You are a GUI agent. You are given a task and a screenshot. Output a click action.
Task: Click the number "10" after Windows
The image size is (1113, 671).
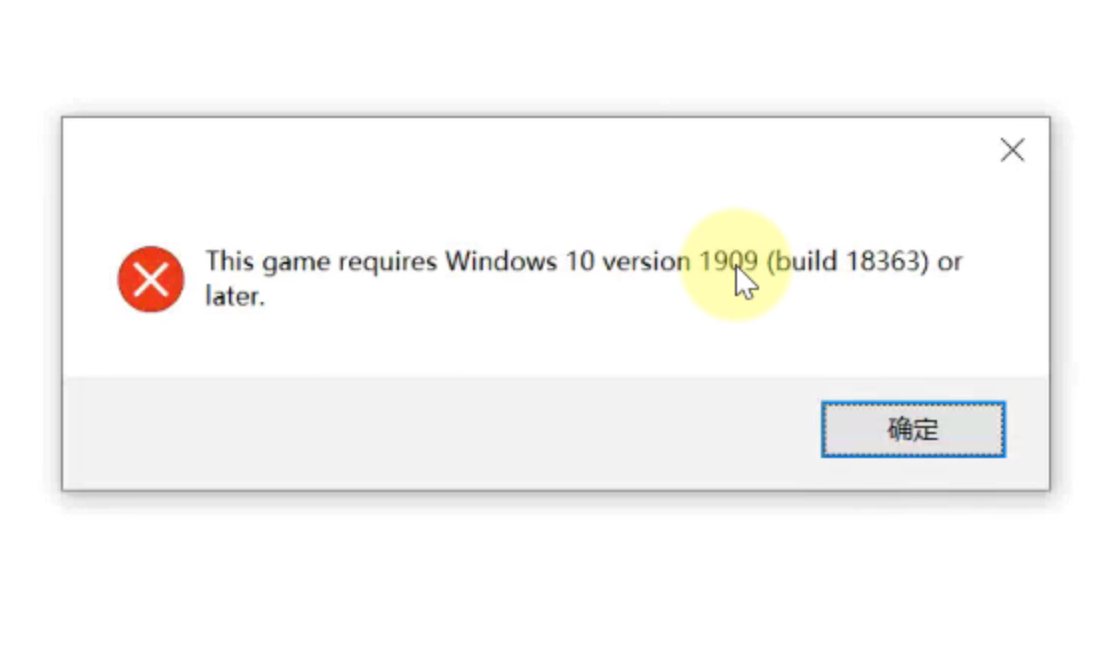[x=579, y=261]
